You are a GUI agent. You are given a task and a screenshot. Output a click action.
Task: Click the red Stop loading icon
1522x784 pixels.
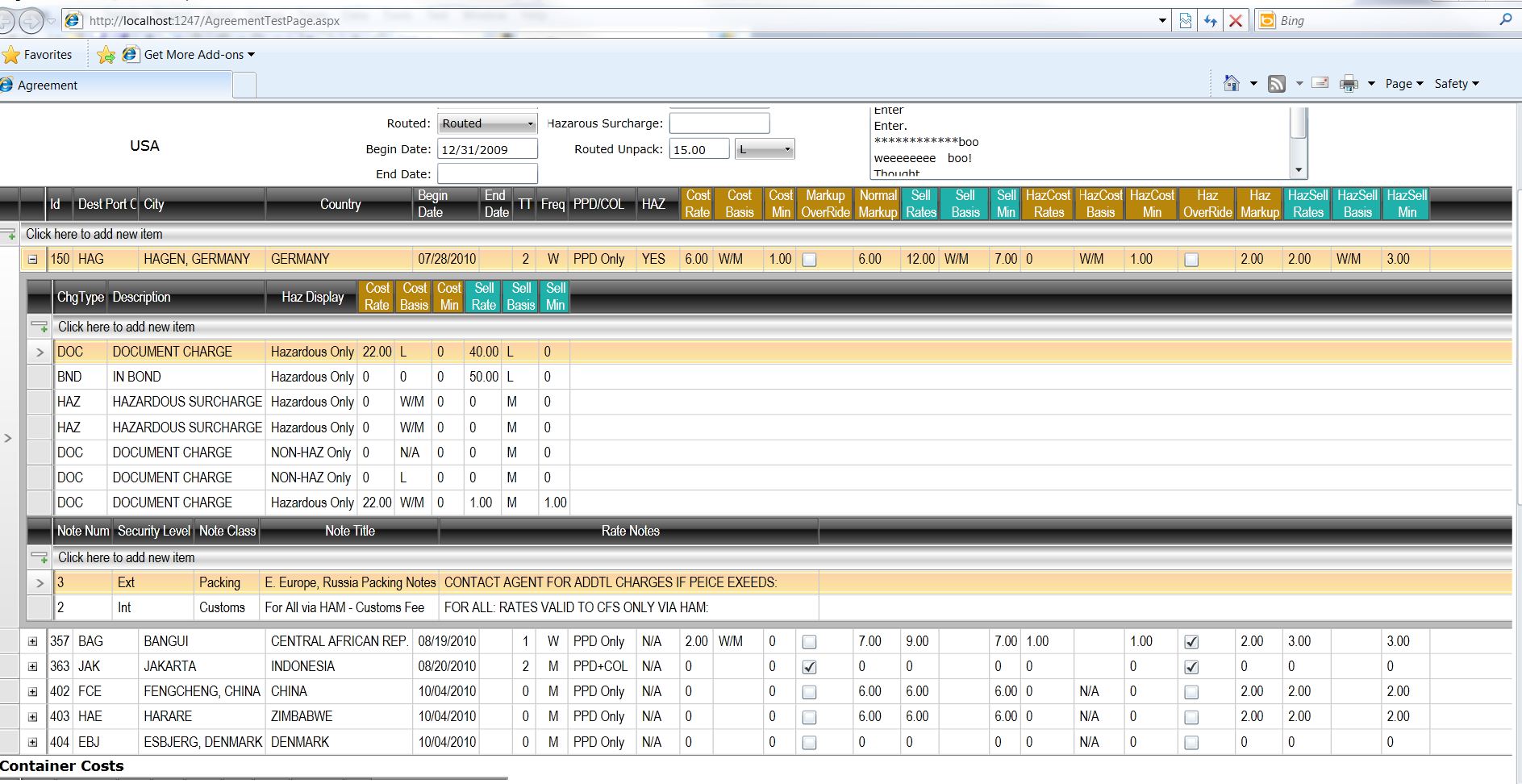pyautogui.click(x=1236, y=21)
